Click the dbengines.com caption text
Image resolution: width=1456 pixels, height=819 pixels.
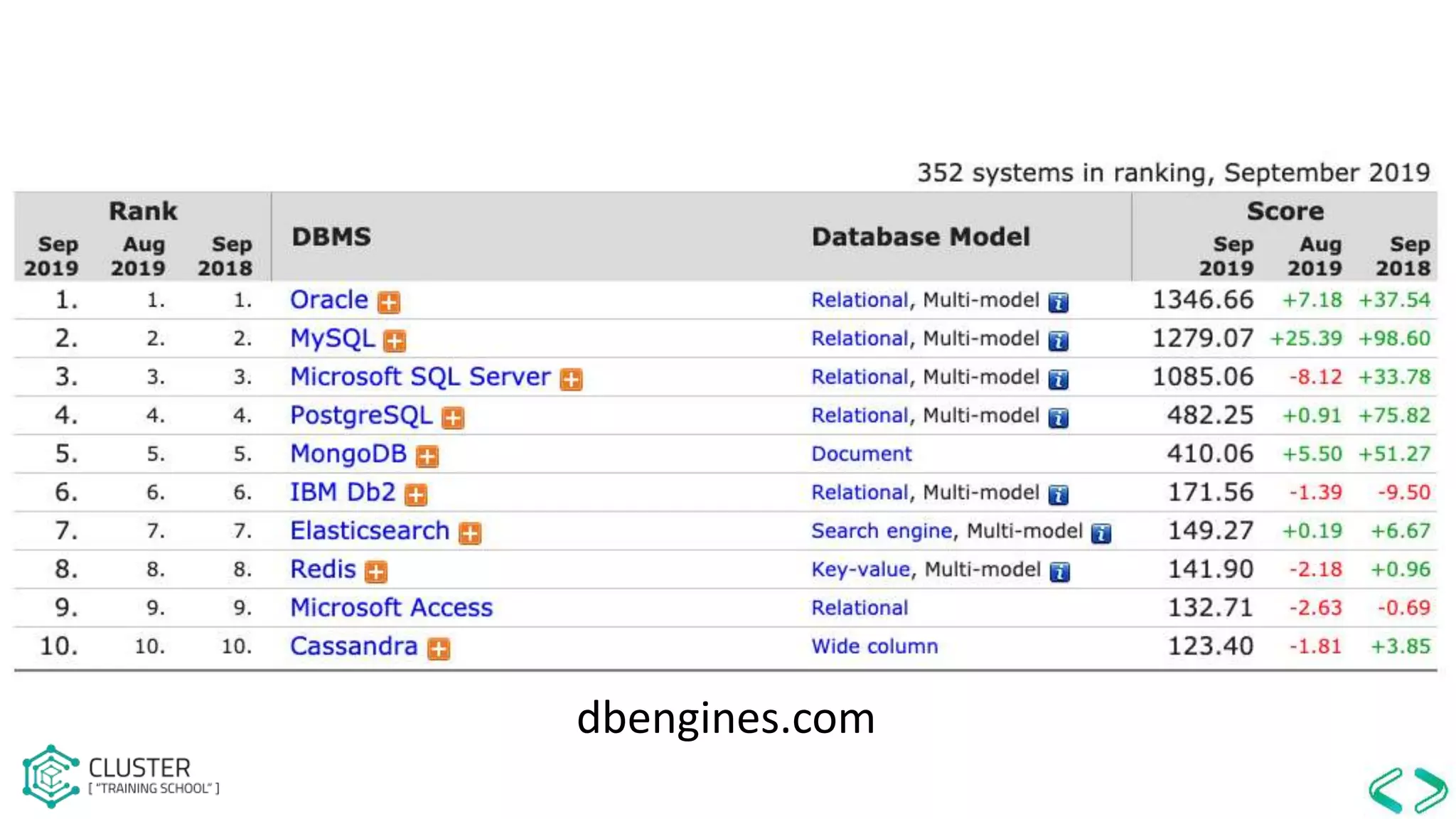coord(726,718)
